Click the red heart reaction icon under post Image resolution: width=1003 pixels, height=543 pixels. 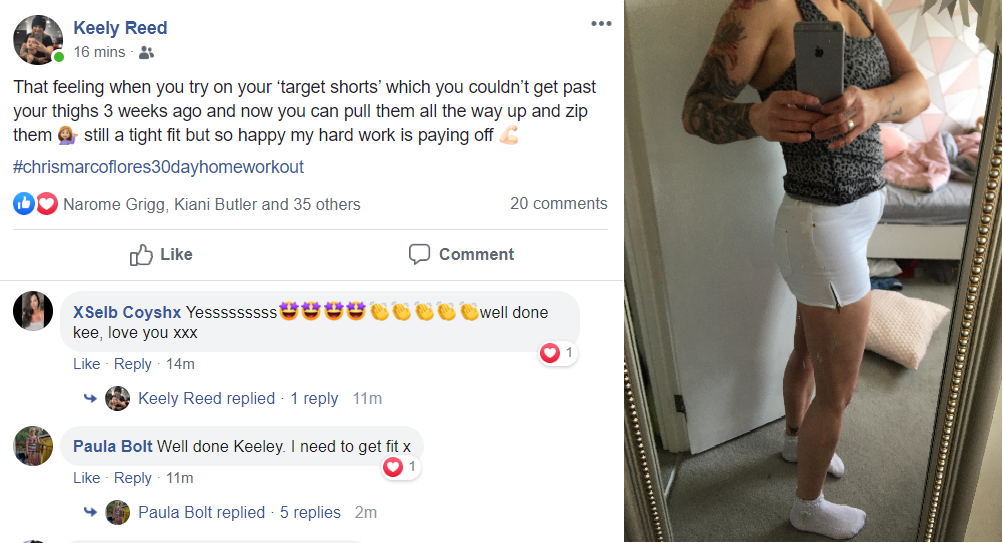click(x=47, y=204)
